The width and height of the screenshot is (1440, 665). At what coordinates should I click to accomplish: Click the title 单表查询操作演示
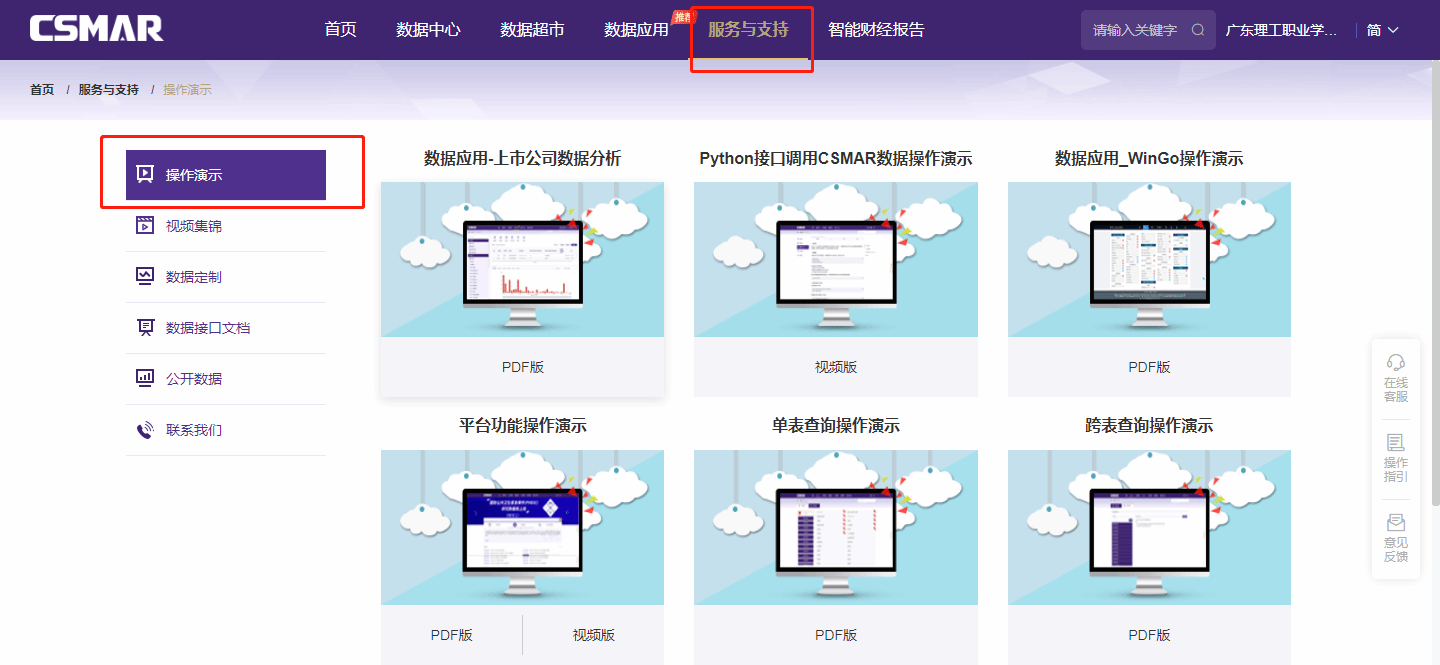(x=836, y=426)
